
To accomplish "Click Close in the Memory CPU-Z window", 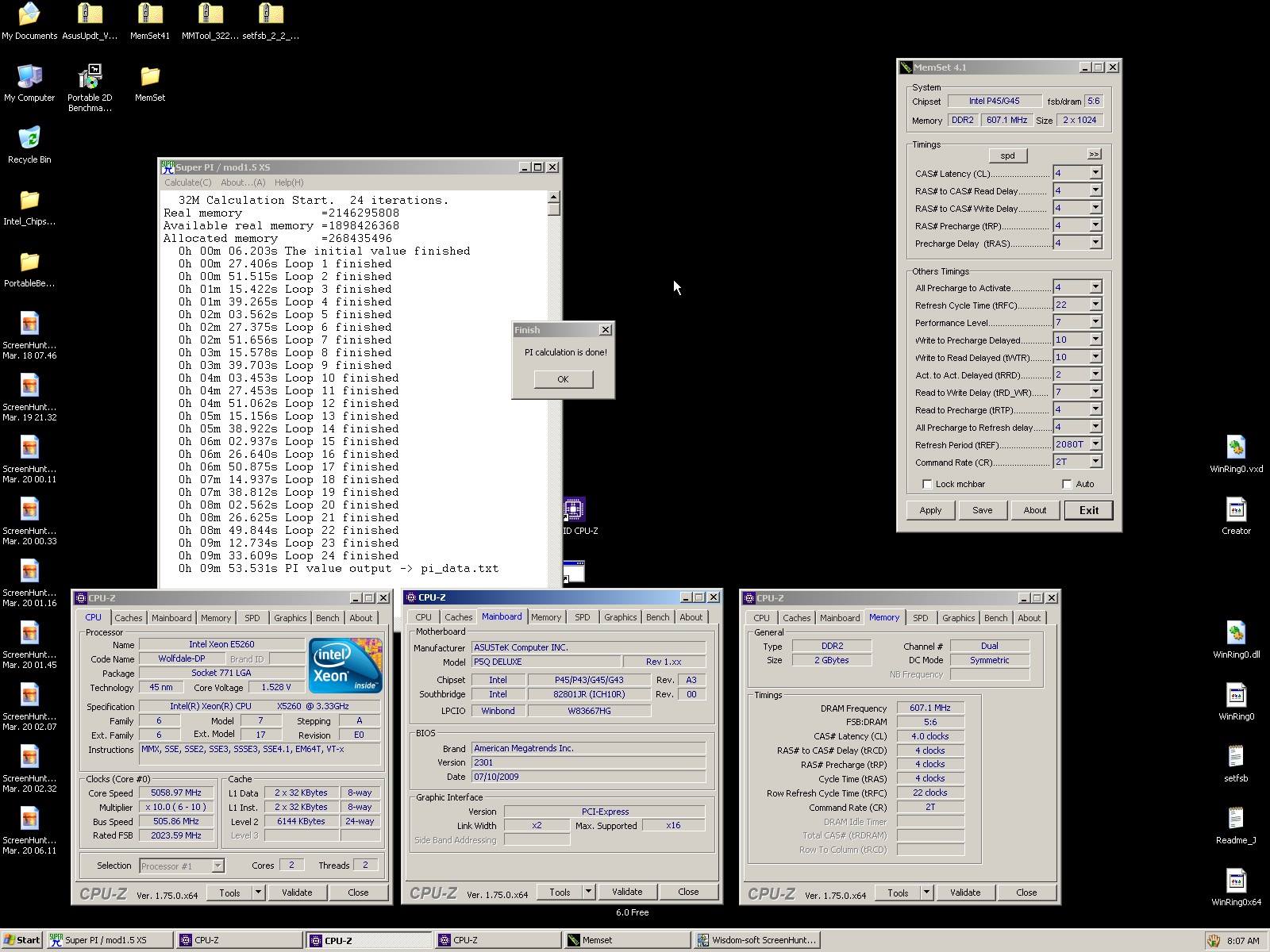I will point(1026,892).
